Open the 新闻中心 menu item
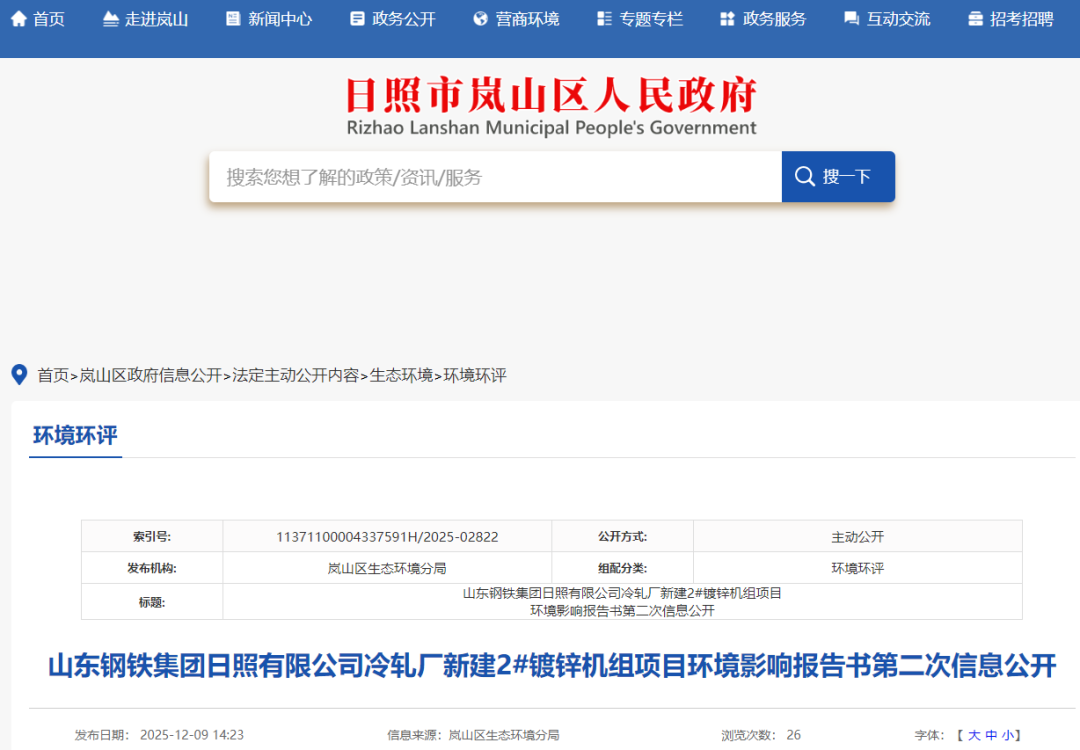1080x750 pixels. 280,19
